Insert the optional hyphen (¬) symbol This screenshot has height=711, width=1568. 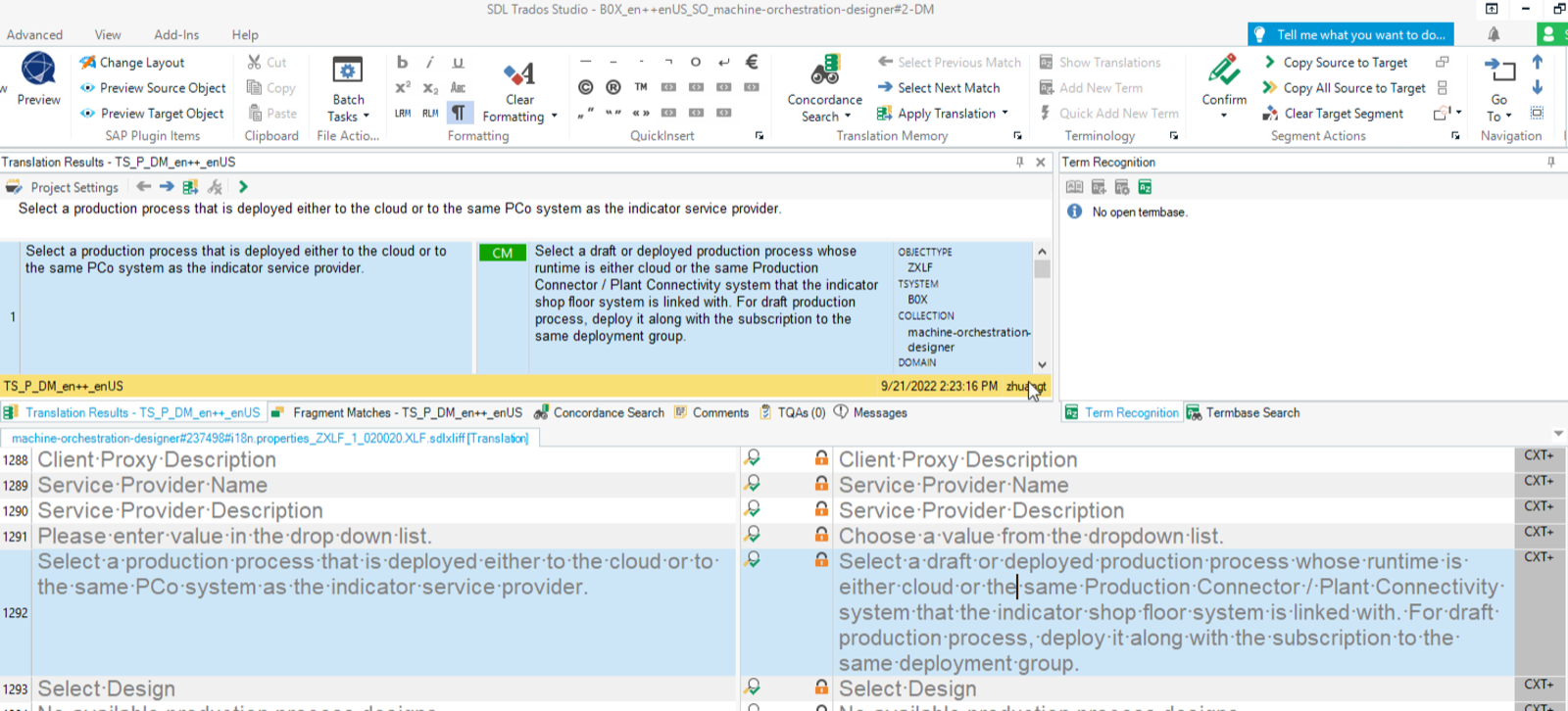point(668,62)
